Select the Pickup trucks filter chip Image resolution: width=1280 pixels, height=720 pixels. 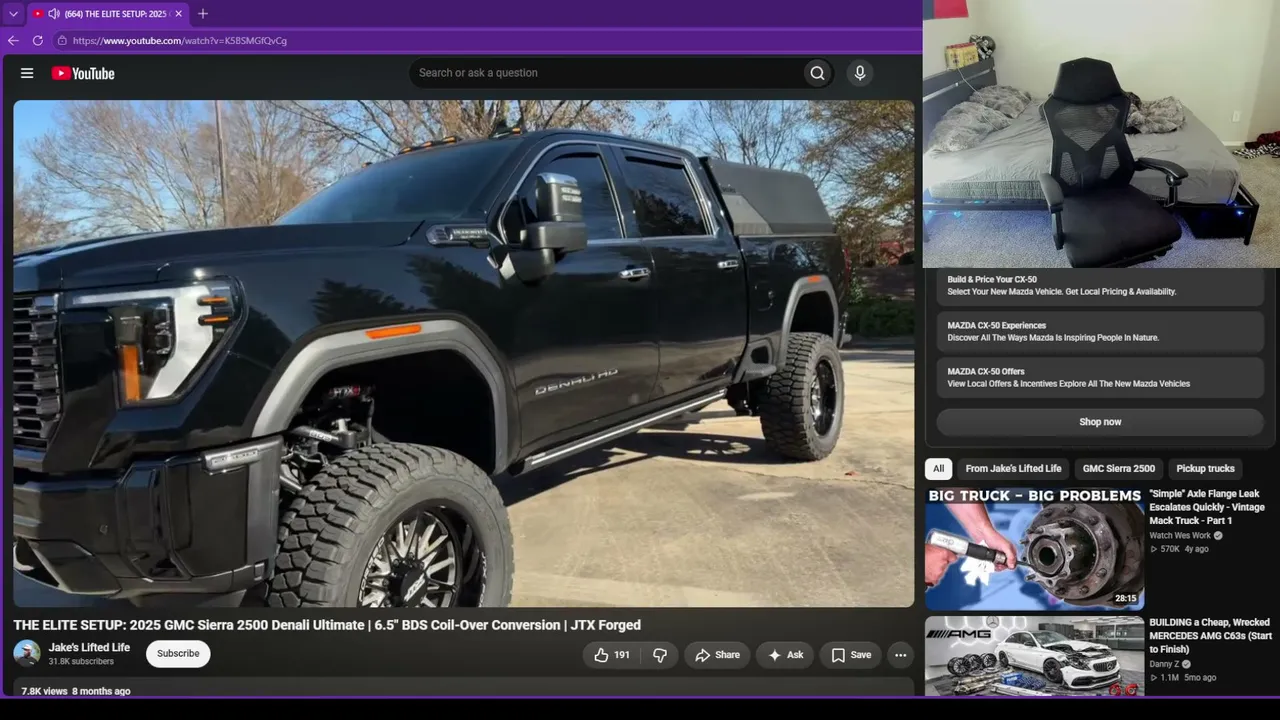1205,468
